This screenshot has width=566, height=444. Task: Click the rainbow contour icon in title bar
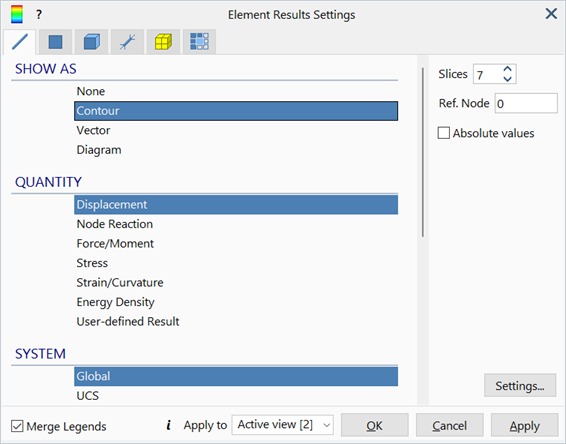(17, 14)
